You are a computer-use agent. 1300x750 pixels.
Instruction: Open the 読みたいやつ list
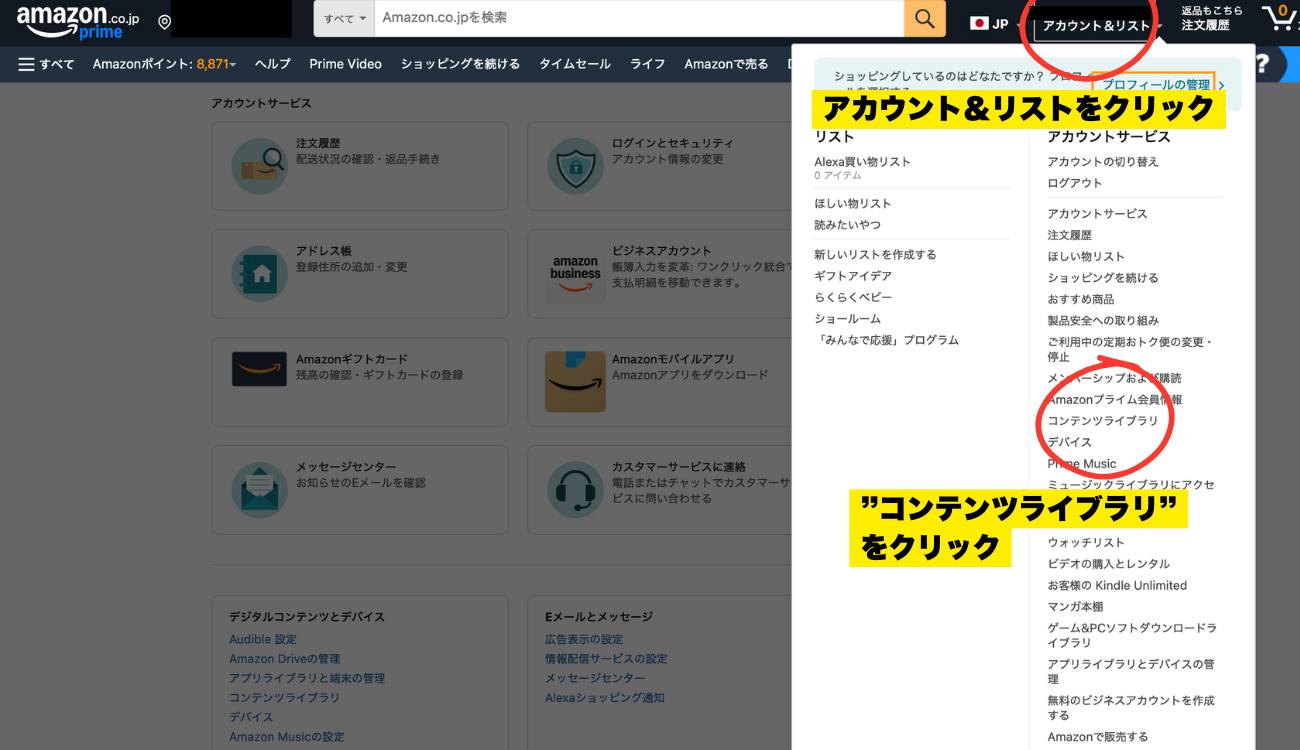tap(847, 225)
